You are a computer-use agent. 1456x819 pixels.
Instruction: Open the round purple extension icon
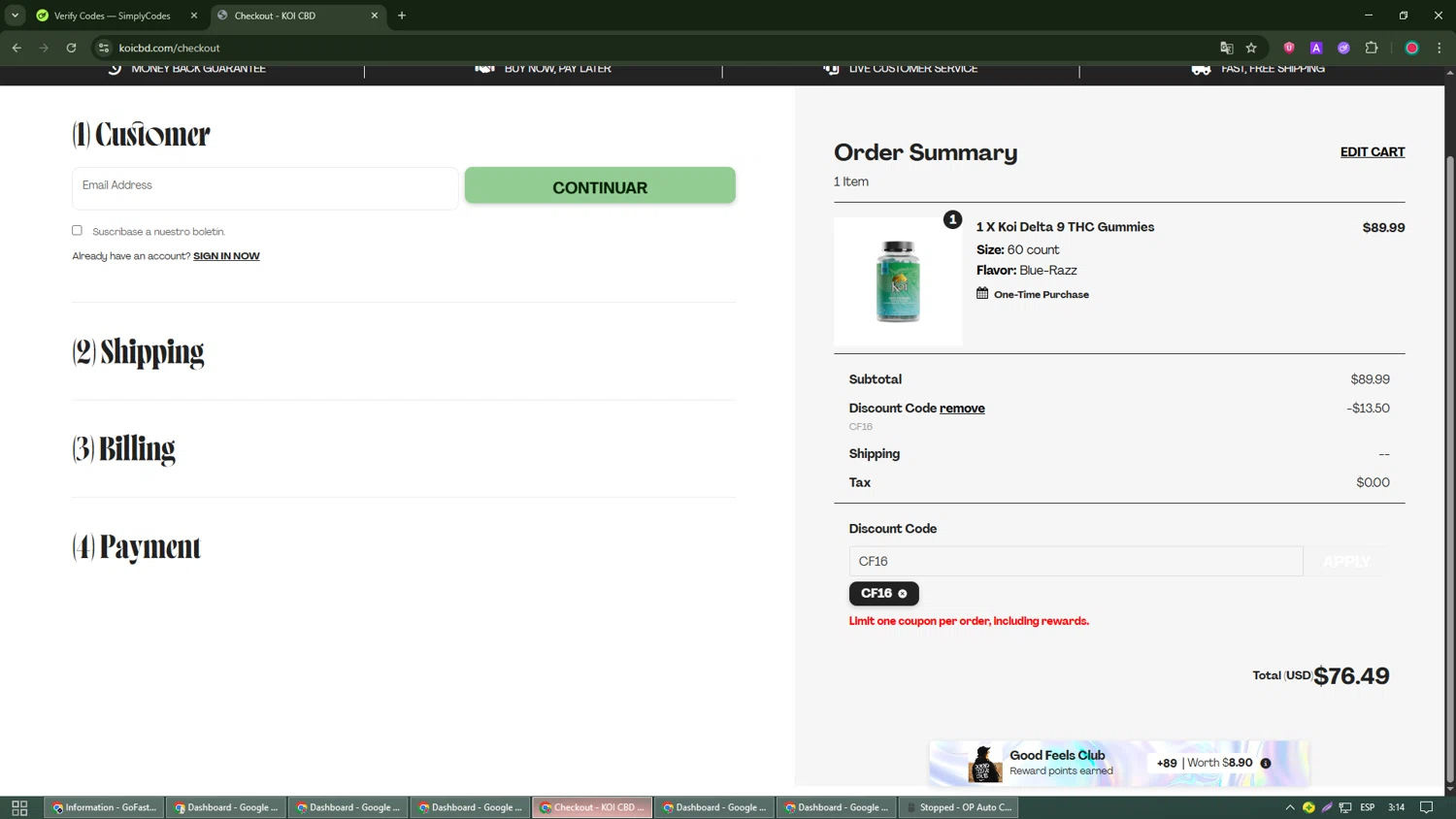click(x=1343, y=48)
